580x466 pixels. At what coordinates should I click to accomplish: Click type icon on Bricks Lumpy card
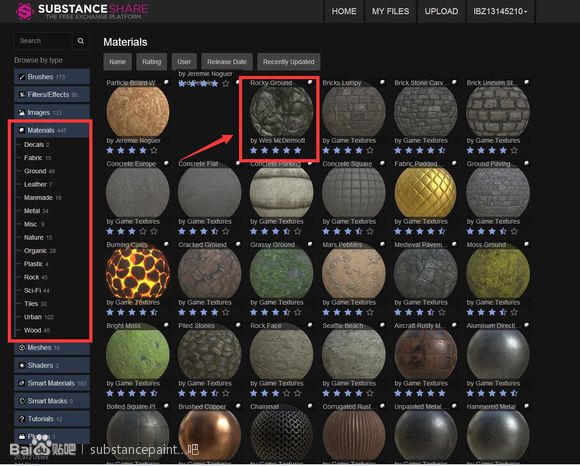point(382,82)
